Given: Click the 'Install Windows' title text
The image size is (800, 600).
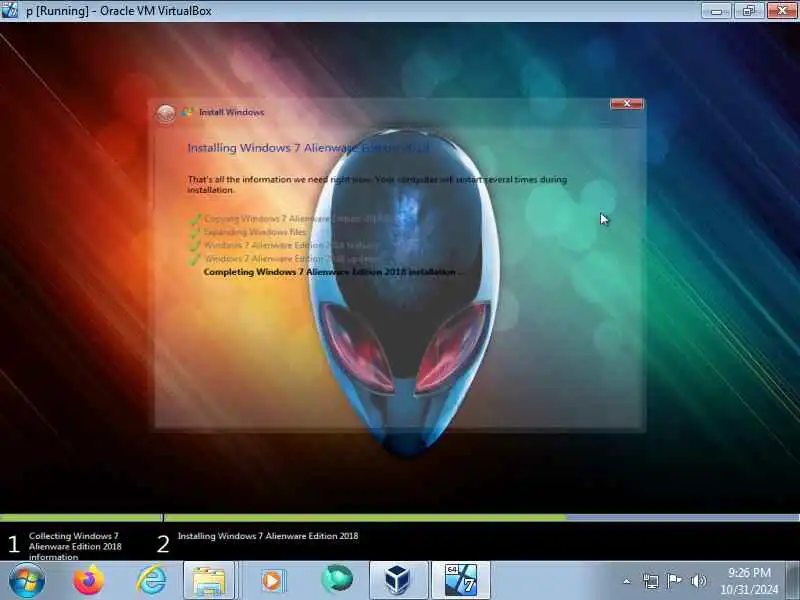Looking at the screenshot, I should point(232,112).
